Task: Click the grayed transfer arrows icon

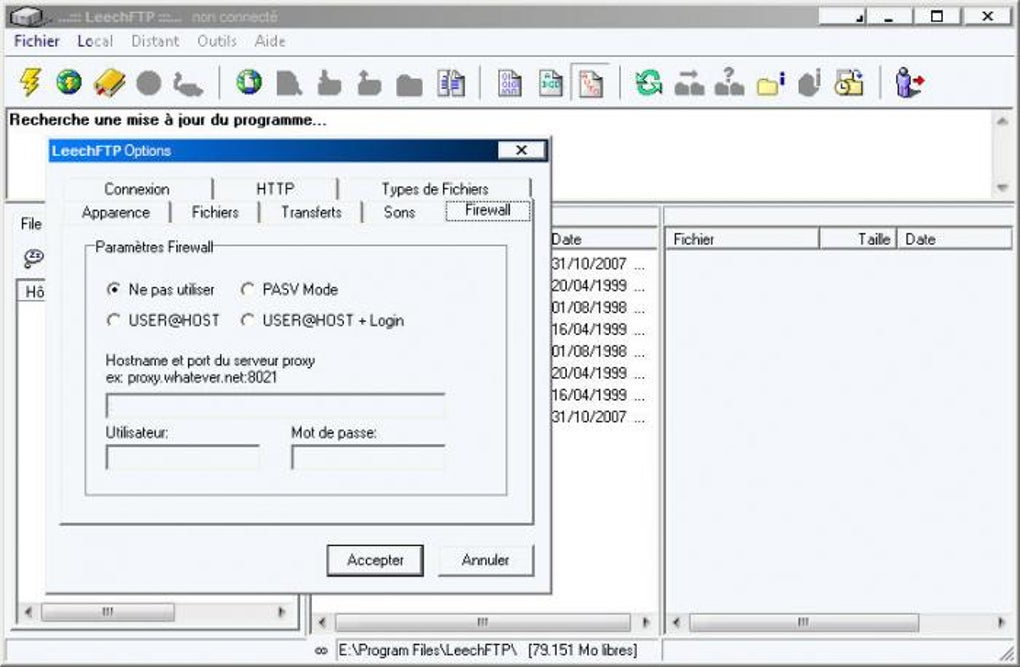Action: [689, 83]
